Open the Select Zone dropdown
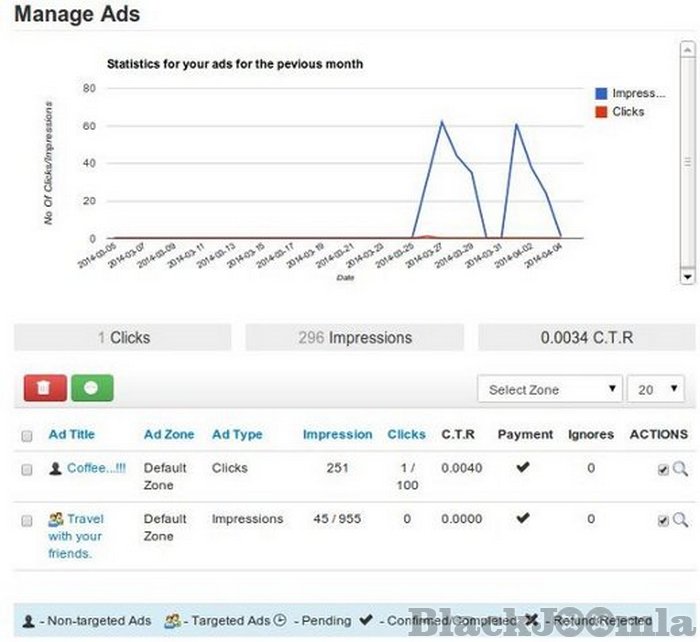 (549, 389)
